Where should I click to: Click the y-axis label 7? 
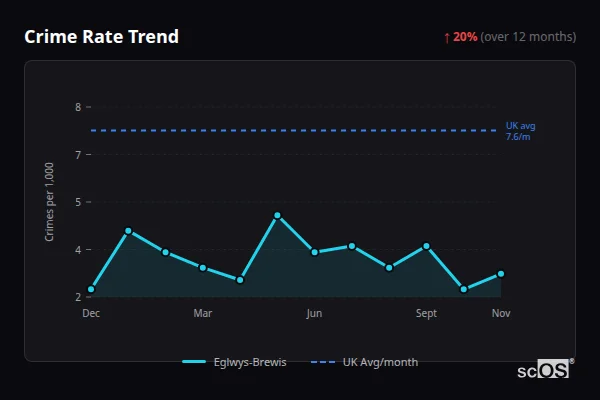[x=78, y=155]
